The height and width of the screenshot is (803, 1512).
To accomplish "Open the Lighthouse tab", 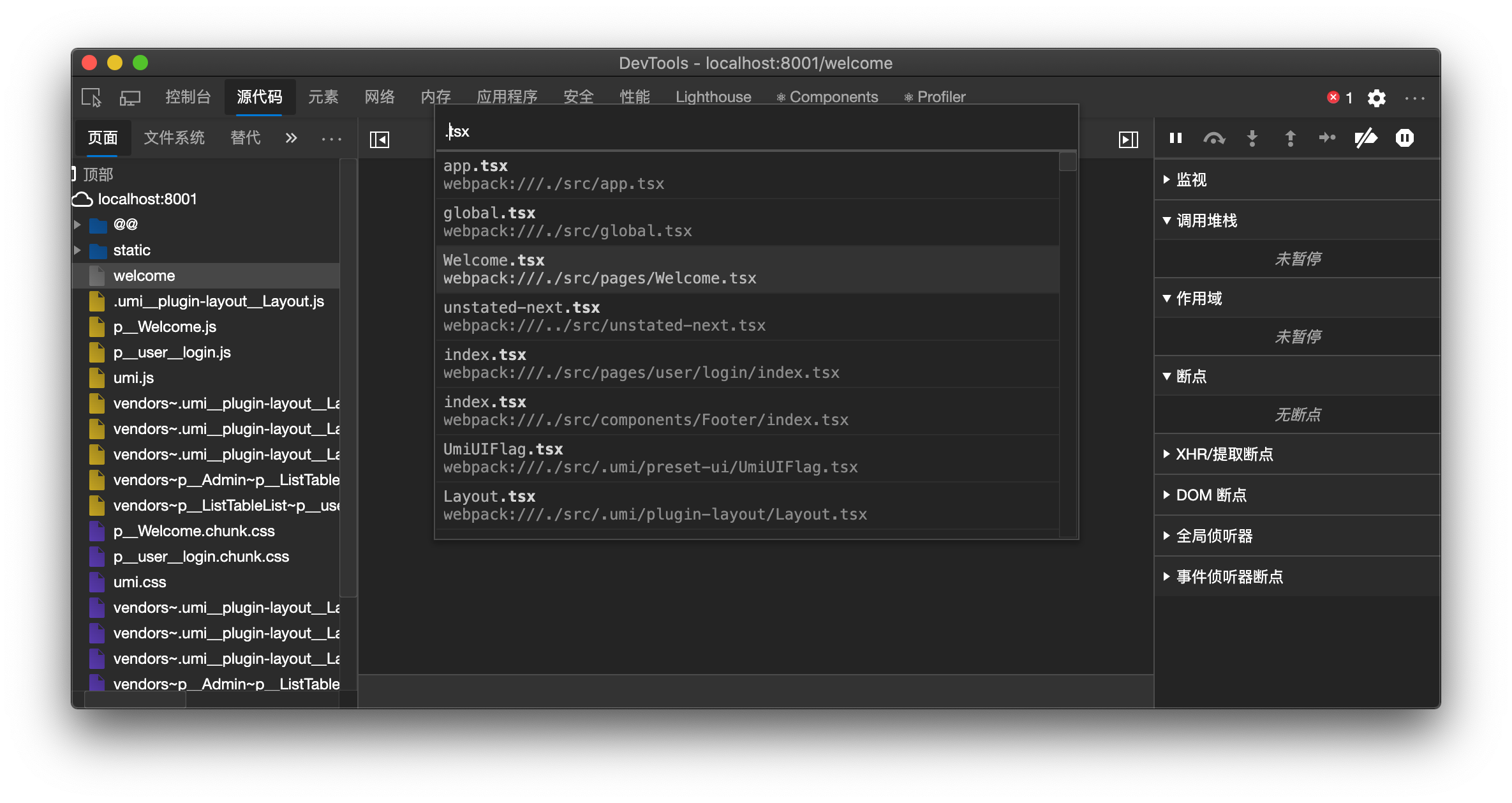I will (713, 97).
